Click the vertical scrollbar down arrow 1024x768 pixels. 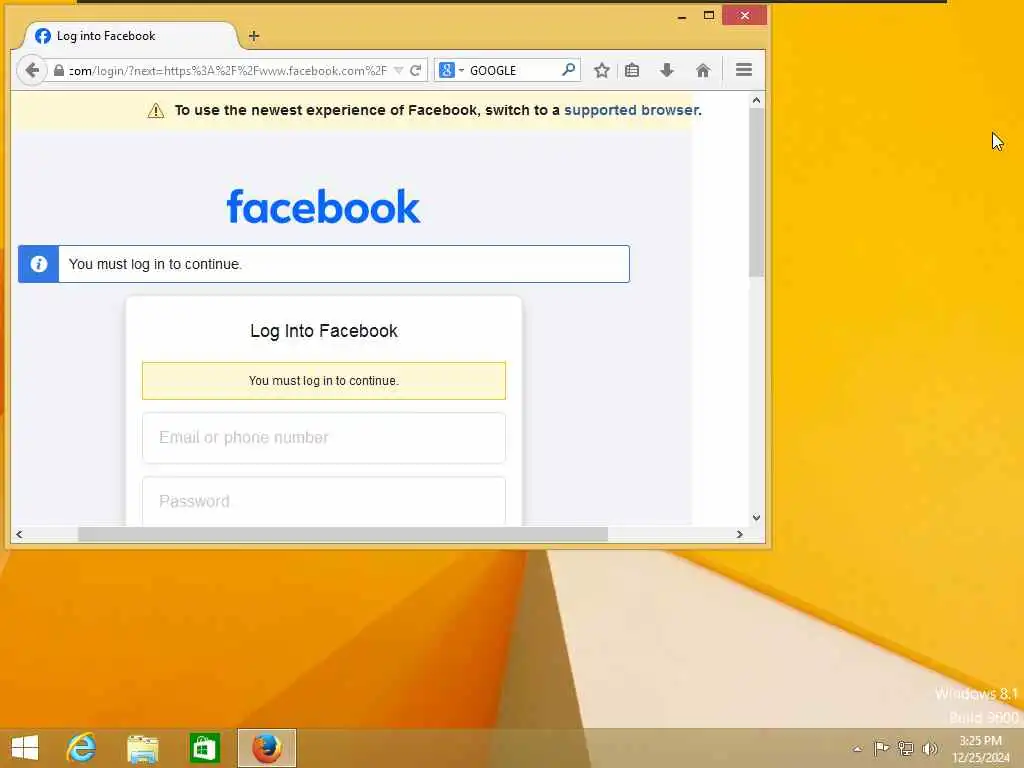(x=756, y=518)
